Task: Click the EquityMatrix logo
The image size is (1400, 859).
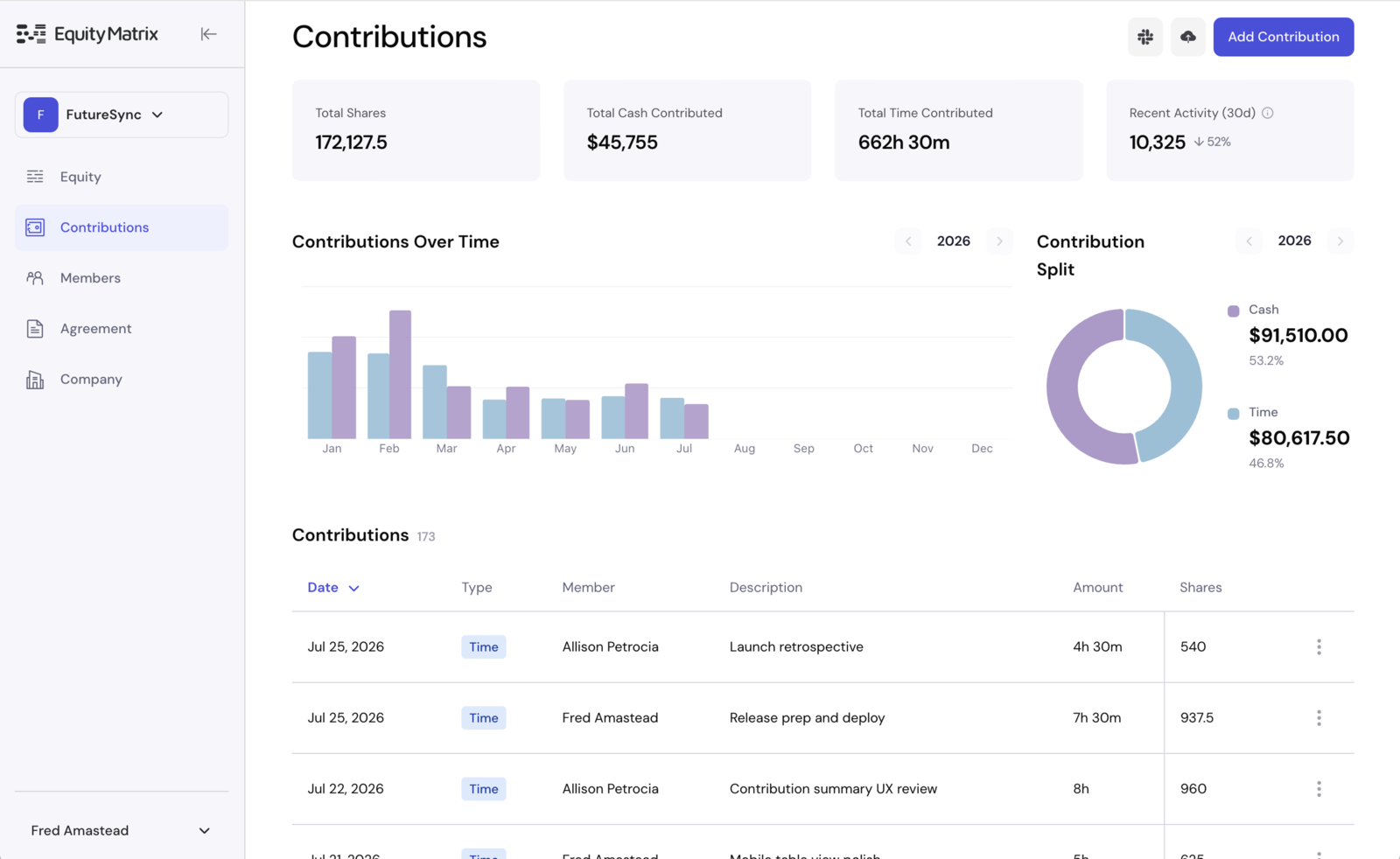Action: 87,34
